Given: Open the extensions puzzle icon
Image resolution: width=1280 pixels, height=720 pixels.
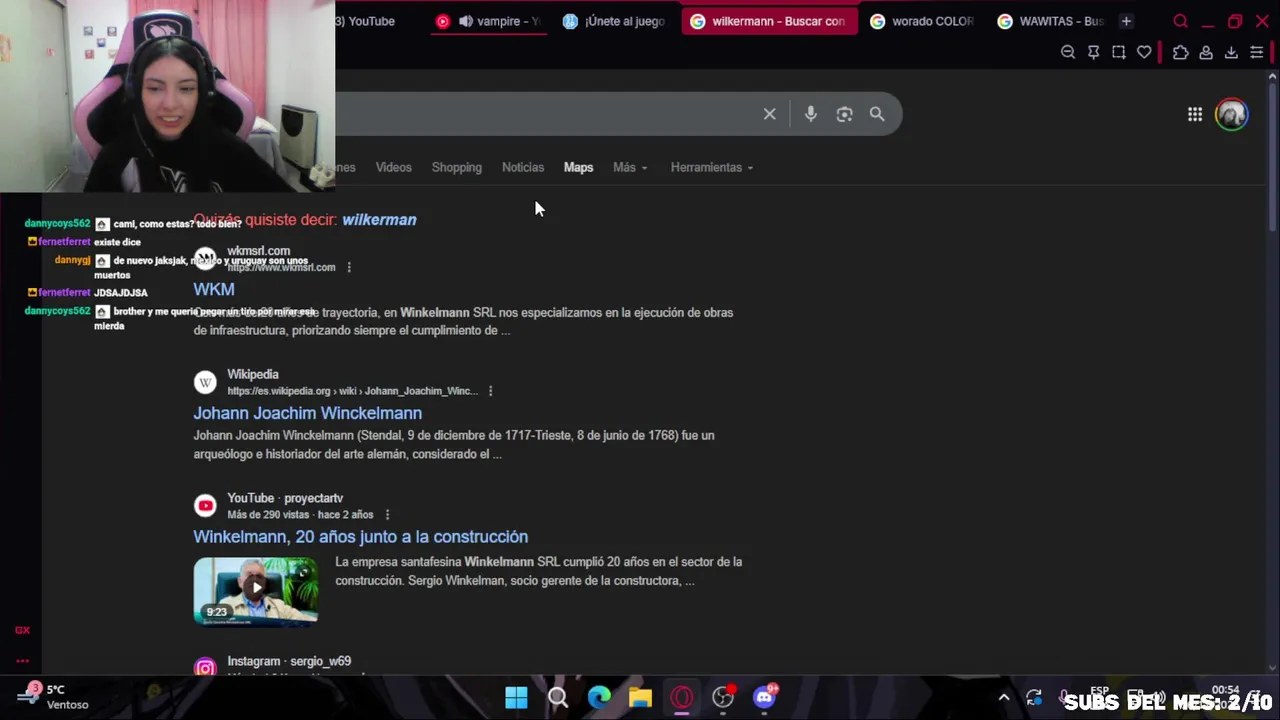Looking at the screenshot, I should [x=1181, y=52].
